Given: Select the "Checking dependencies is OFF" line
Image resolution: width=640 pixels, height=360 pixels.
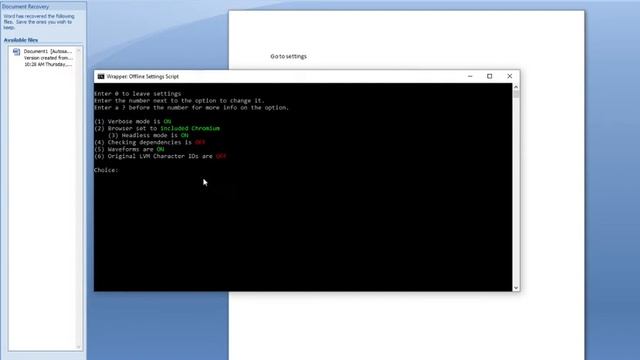Looking at the screenshot, I should coord(150,142).
